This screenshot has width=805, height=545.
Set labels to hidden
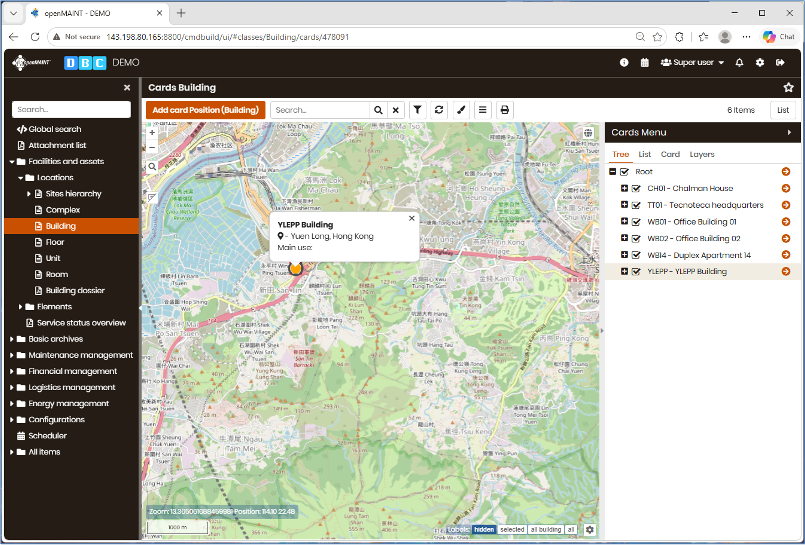[x=484, y=530]
